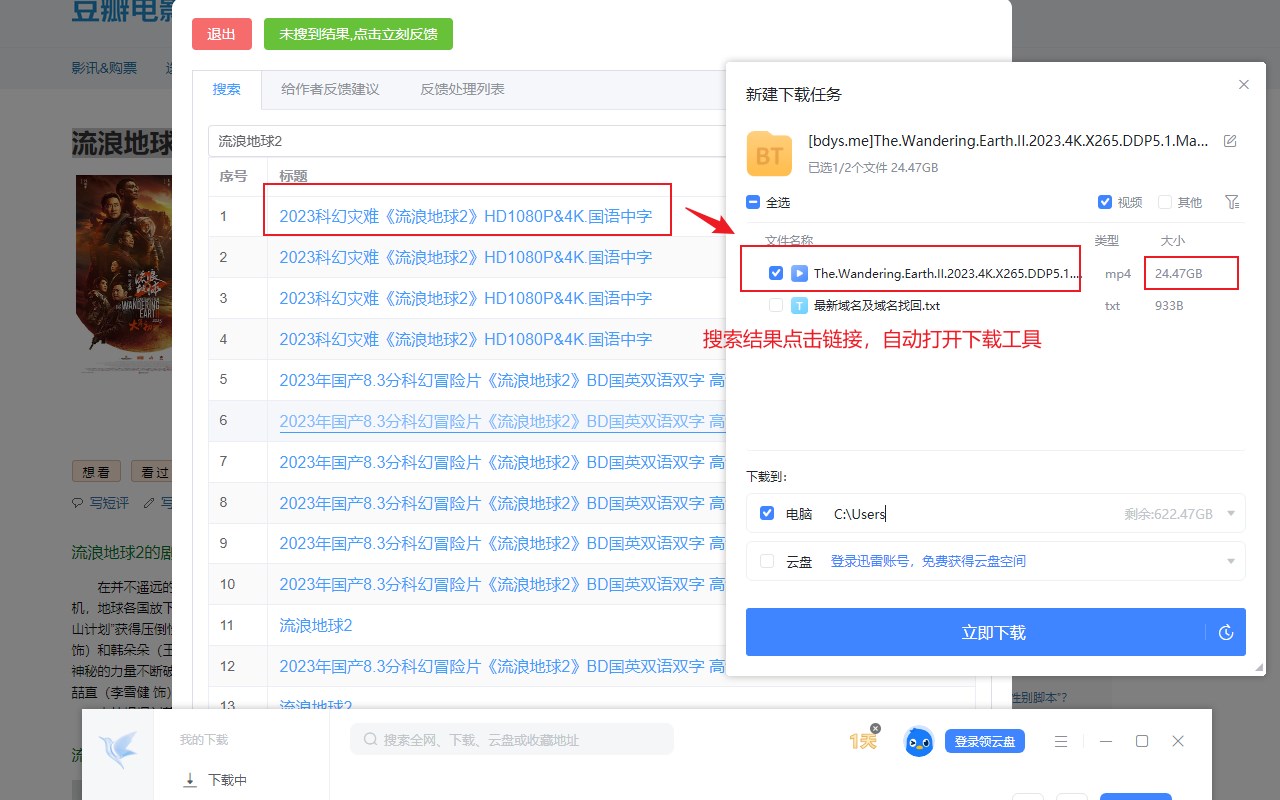
Task: Expand the 电脑 path dropdown arrow
Action: click(1231, 514)
